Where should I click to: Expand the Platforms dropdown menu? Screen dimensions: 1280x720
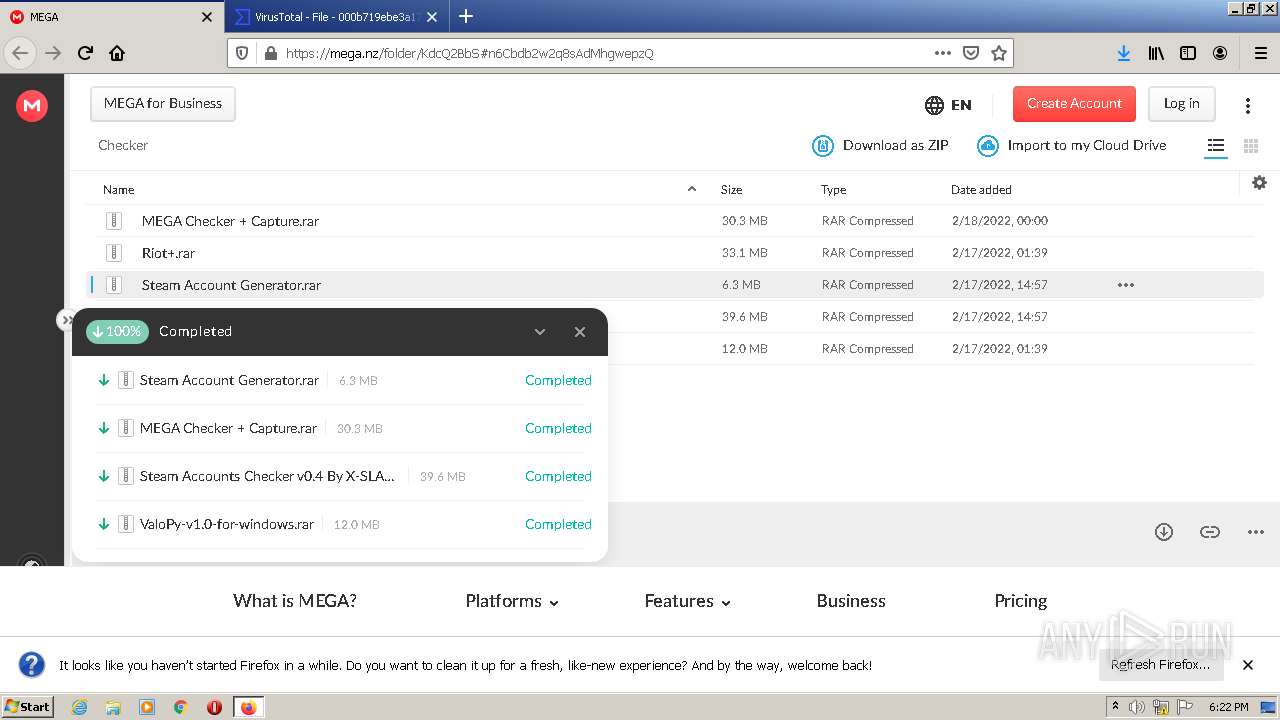(x=512, y=601)
